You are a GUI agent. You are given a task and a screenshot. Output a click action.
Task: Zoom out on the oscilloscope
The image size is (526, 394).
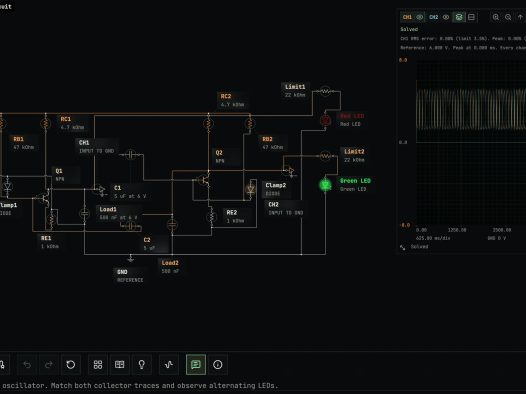click(x=508, y=17)
